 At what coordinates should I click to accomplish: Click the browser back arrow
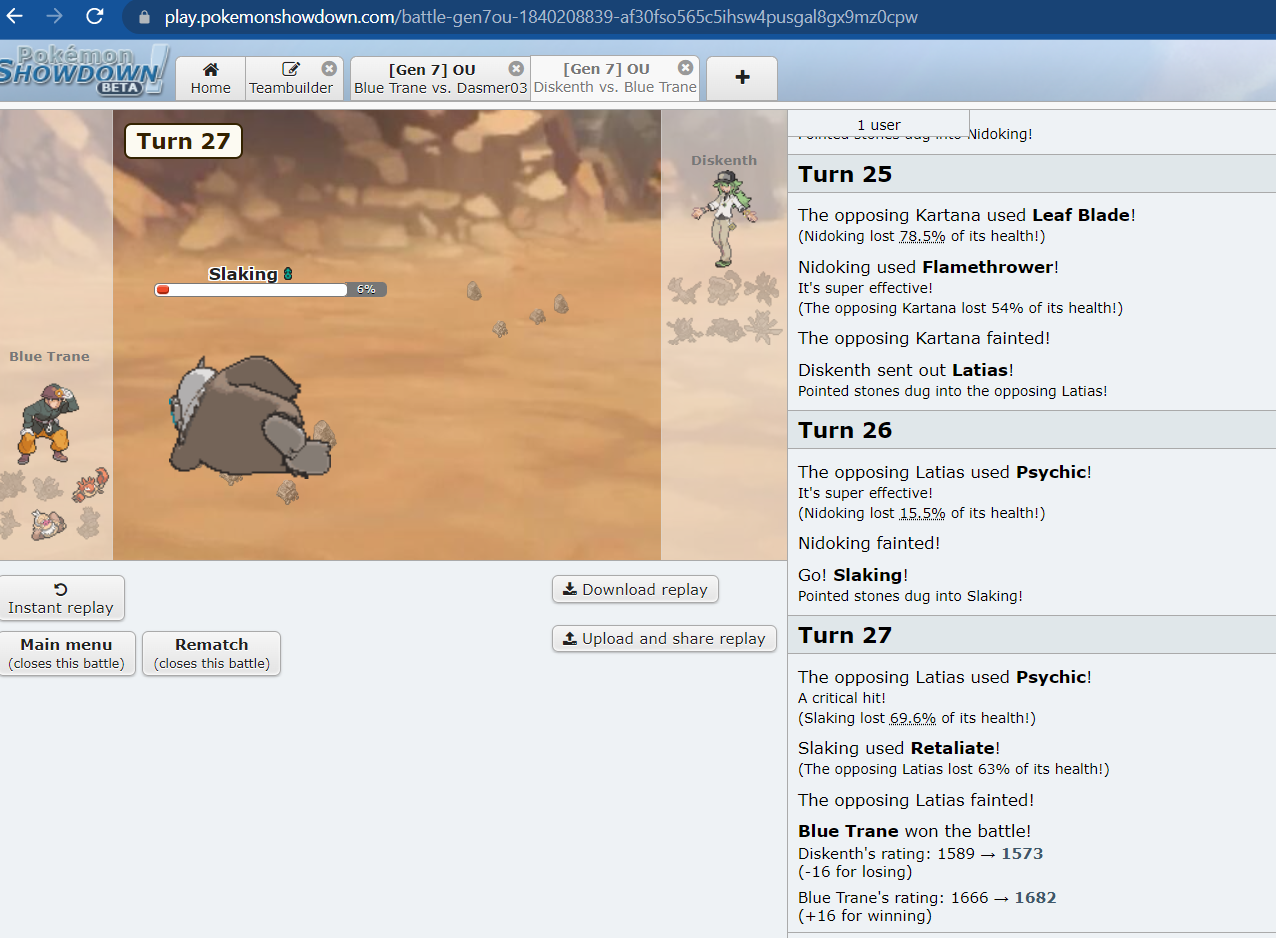point(16,16)
